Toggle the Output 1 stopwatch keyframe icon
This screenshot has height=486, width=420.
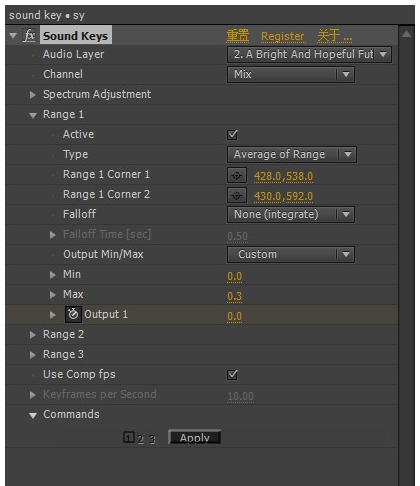[x=73, y=314]
